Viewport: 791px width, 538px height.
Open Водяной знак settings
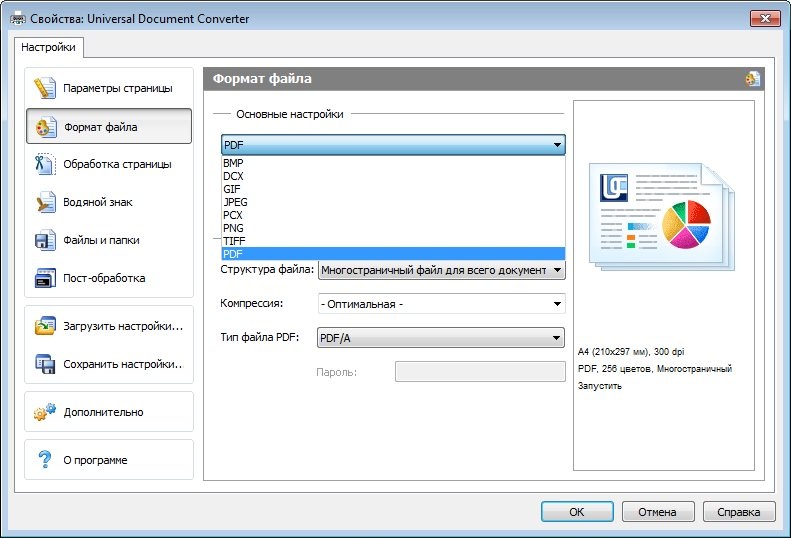(x=109, y=202)
